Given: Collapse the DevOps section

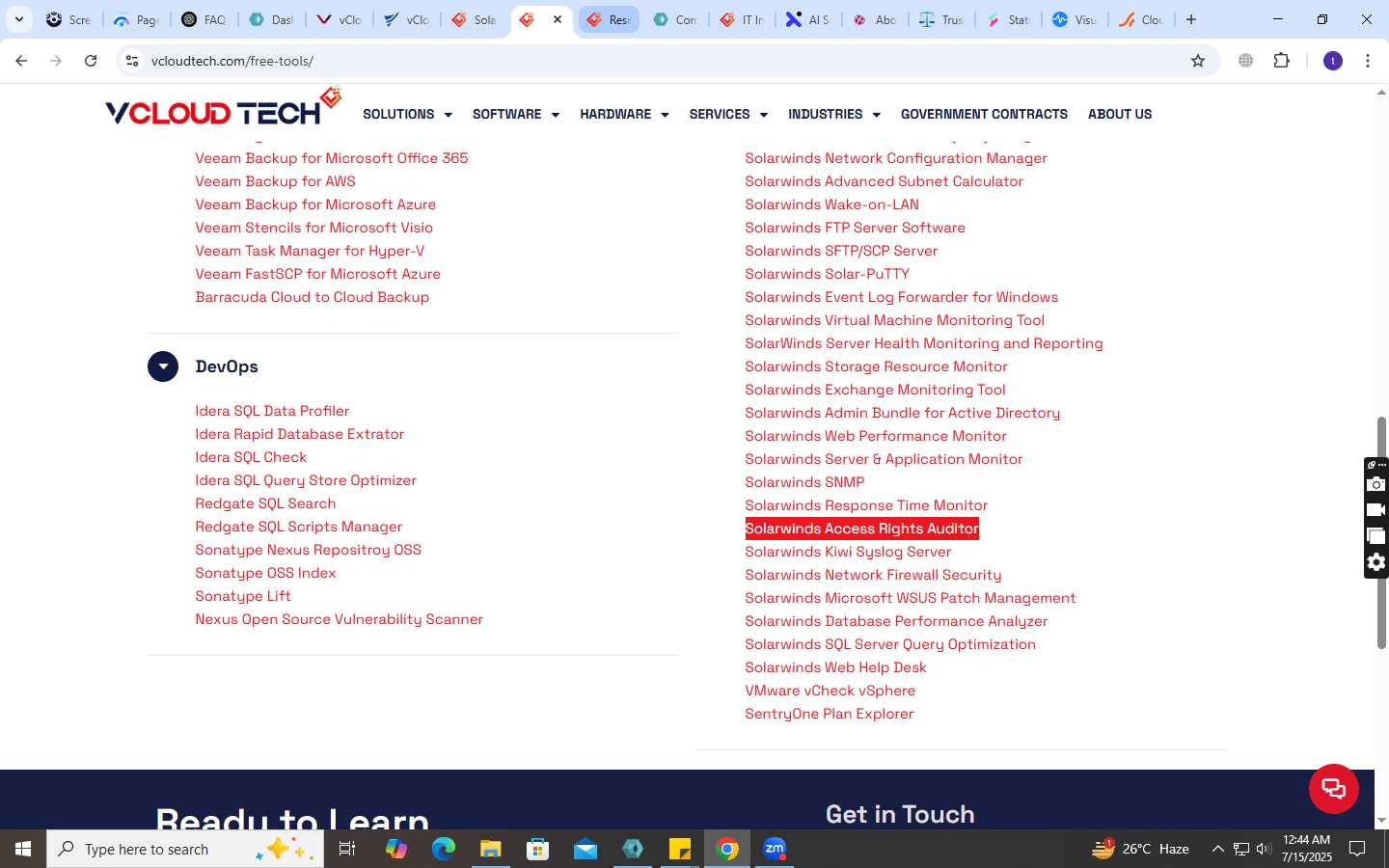Looking at the screenshot, I should click(163, 366).
